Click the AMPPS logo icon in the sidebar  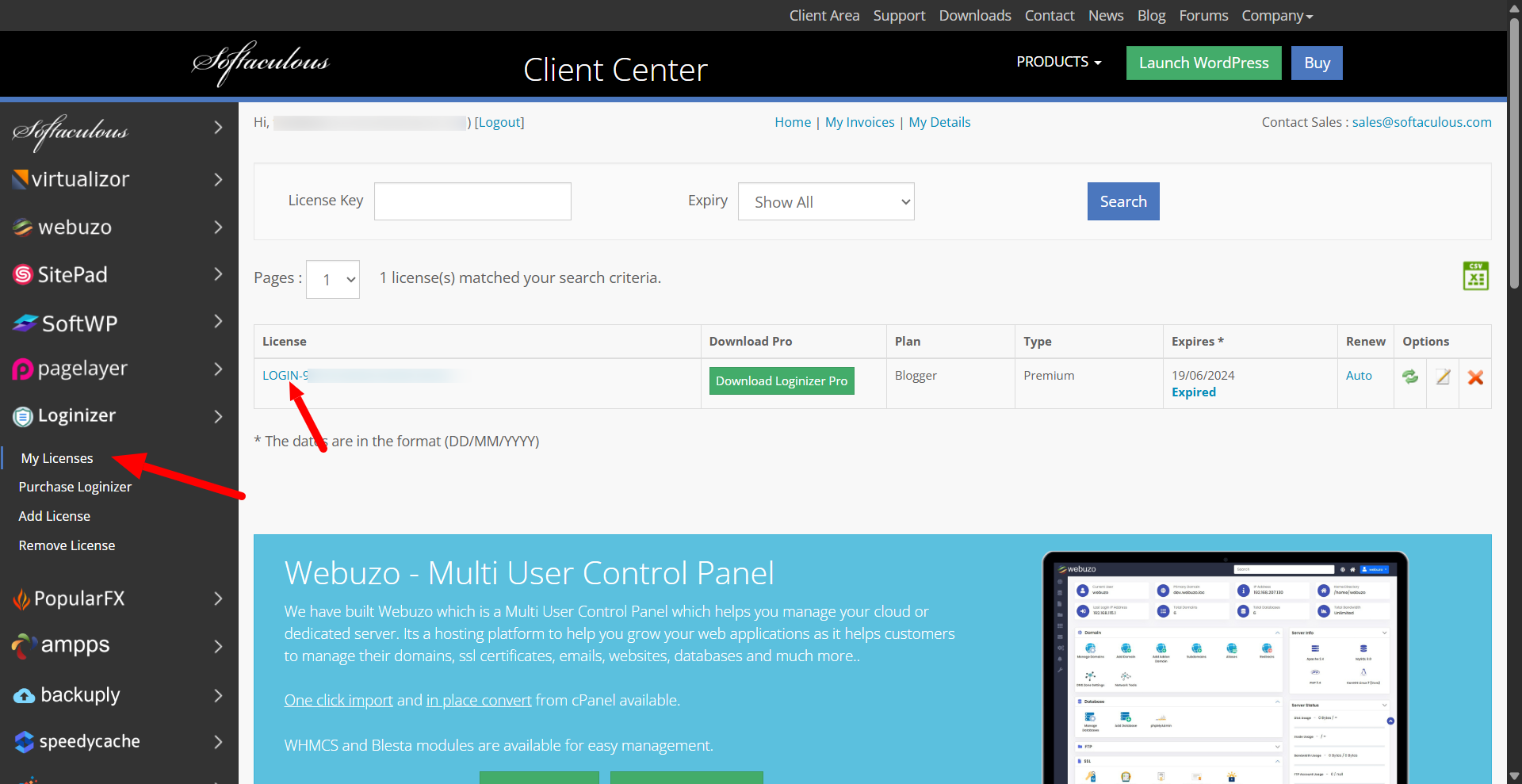(24, 646)
